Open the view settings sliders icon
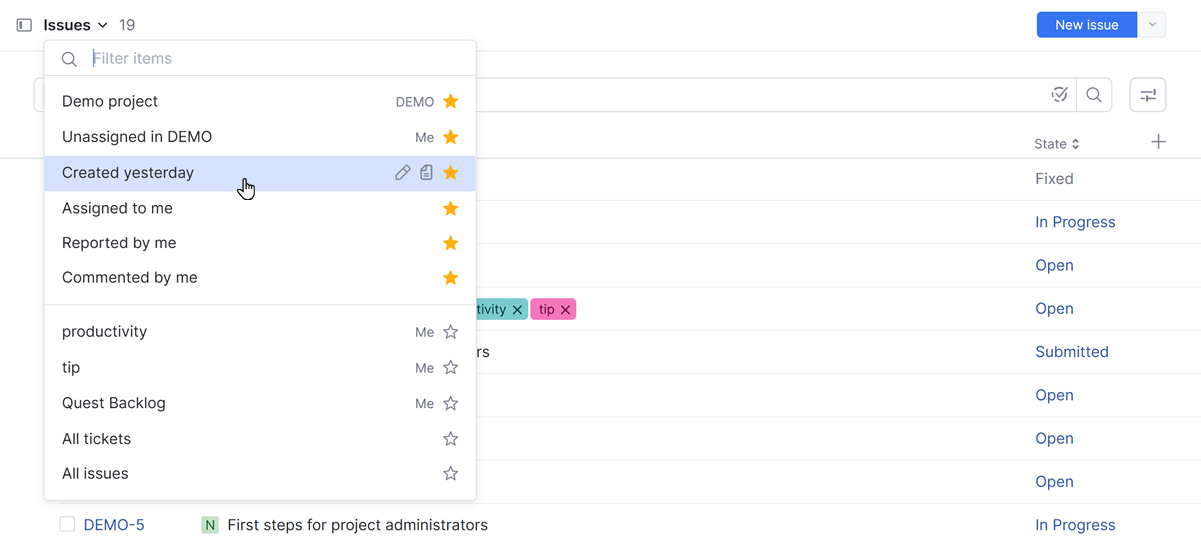Screen dimensions: 1201x541 (1147, 95)
